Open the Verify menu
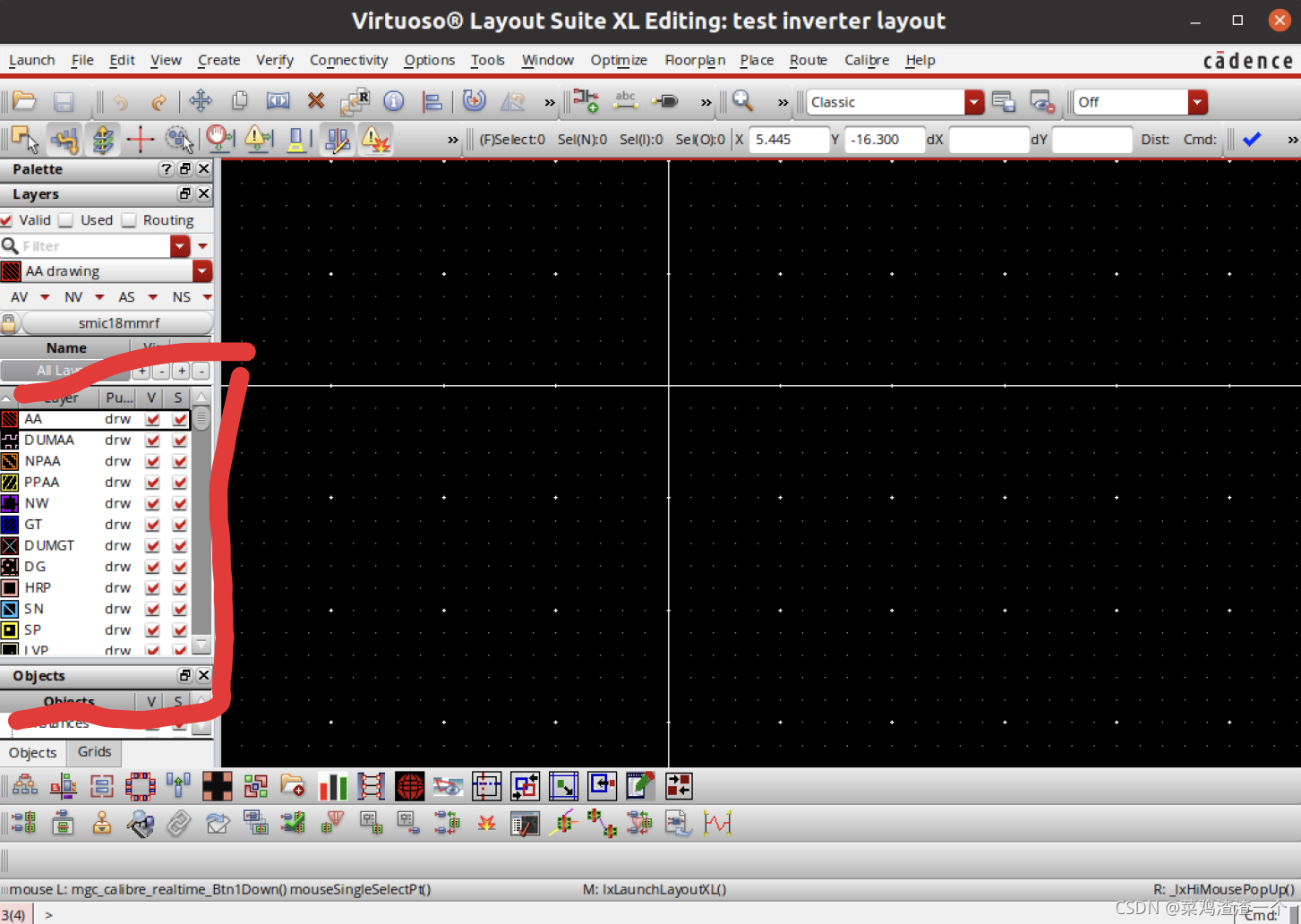The height and width of the screenshot is (924, 1301). (x=275, y=60)
